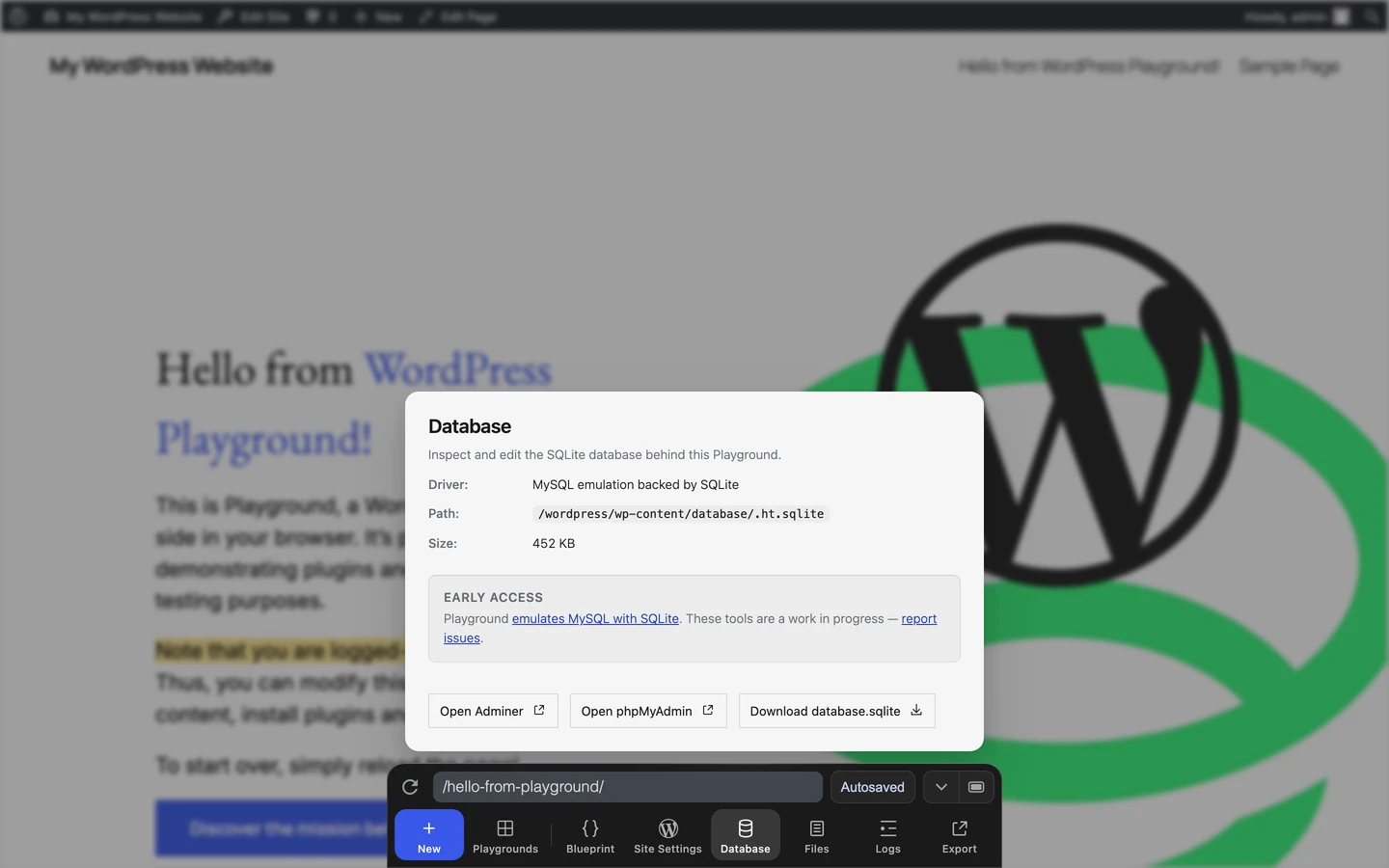This screenshot has width=1389, height=868.
Task: Click the "Hello from WordPress Playground!" navigation link
Action: [1089, 67]
